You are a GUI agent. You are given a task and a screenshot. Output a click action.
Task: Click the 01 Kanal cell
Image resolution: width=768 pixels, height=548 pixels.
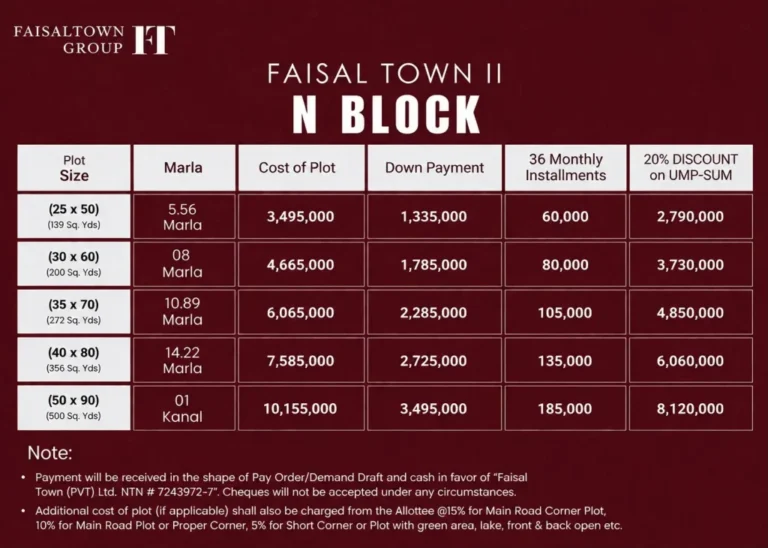[184, 408]
